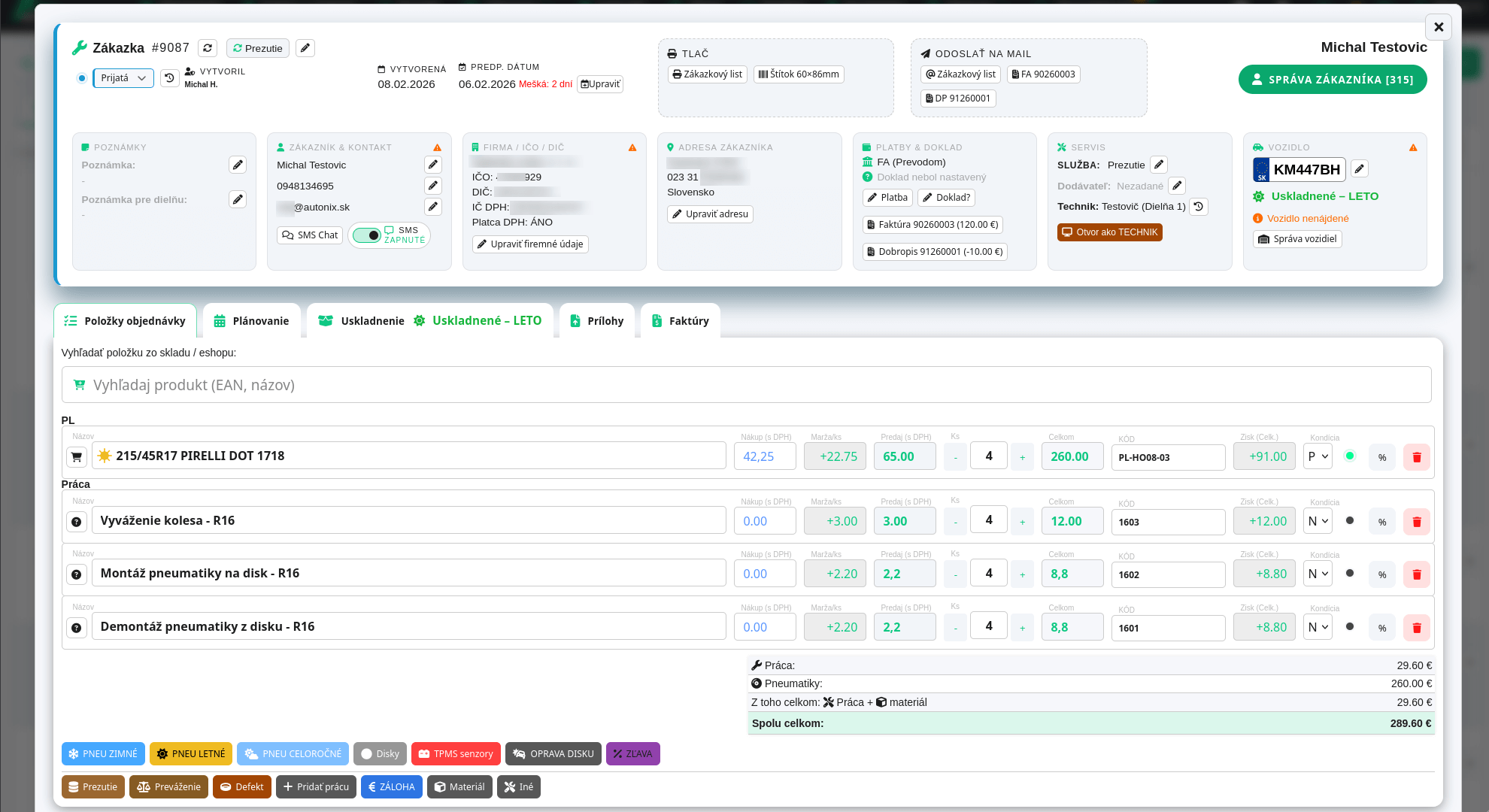Click technician history icon next to Testovič
Image resolution: width=1489 pixels, height=812 pixels.
[1199, 207]
